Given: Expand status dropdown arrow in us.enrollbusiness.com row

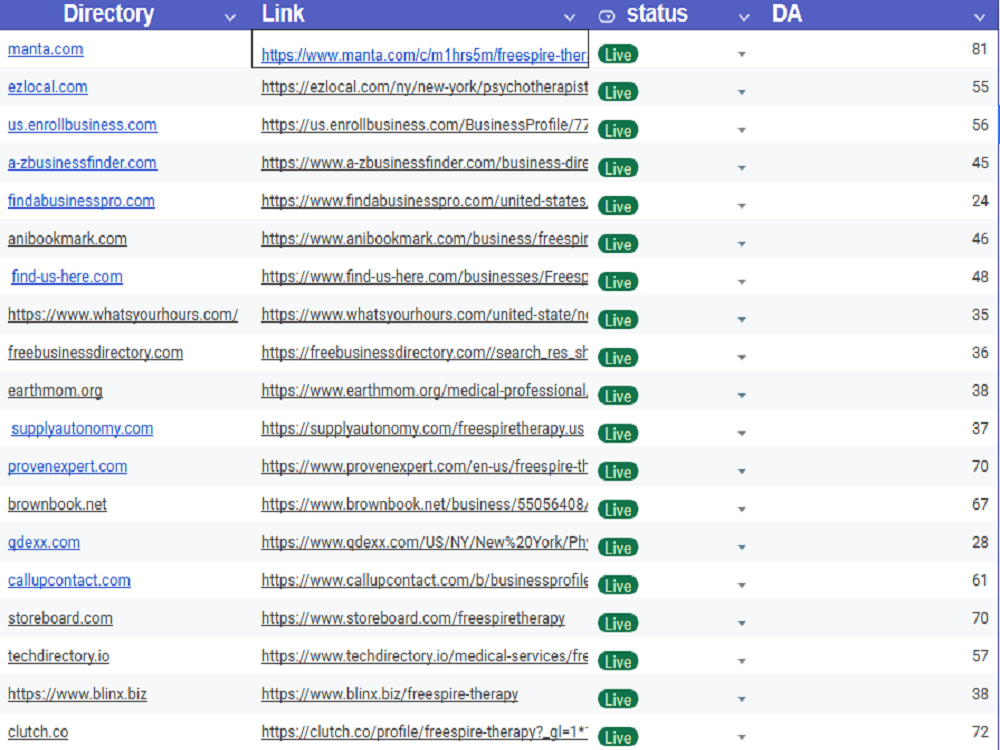Looking at the screenshot, I should (741, 130).
